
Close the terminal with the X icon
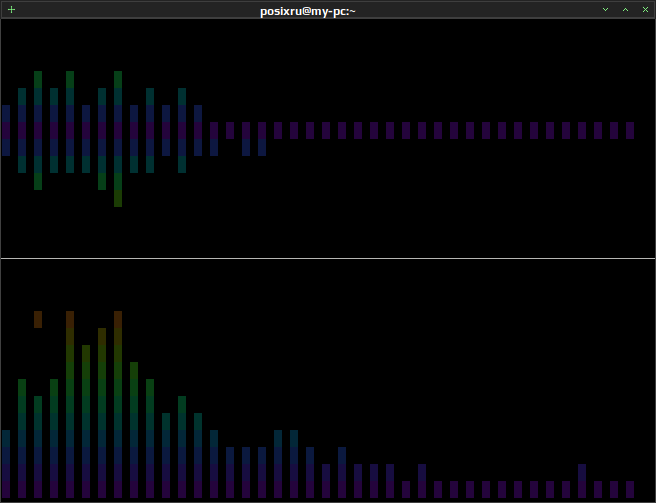pyautogui.click(x=645, y=10)
